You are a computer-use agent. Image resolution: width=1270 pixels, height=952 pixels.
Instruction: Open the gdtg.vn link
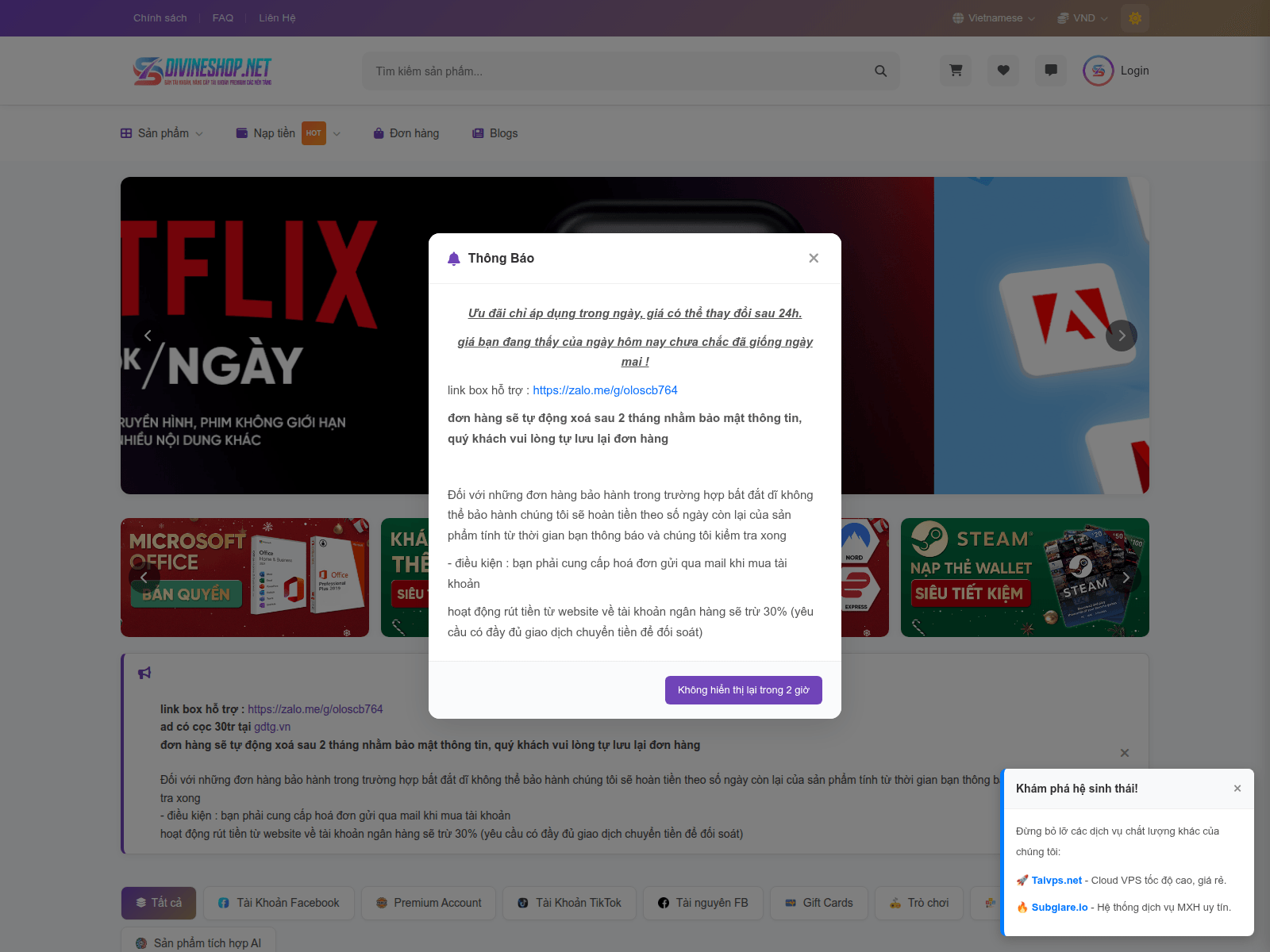pos(272,727)
